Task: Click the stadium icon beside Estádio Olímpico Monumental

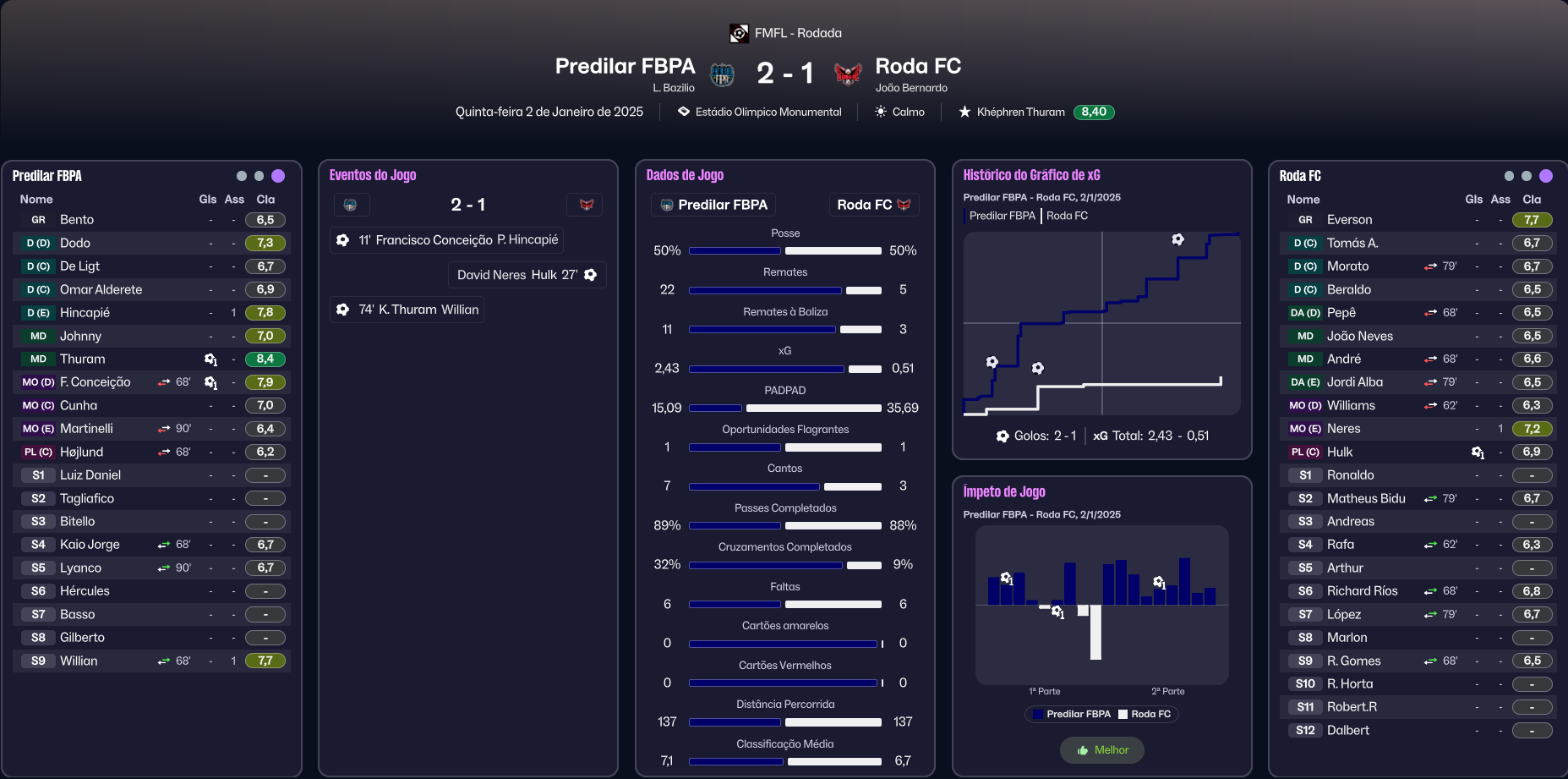Action: 684,112
